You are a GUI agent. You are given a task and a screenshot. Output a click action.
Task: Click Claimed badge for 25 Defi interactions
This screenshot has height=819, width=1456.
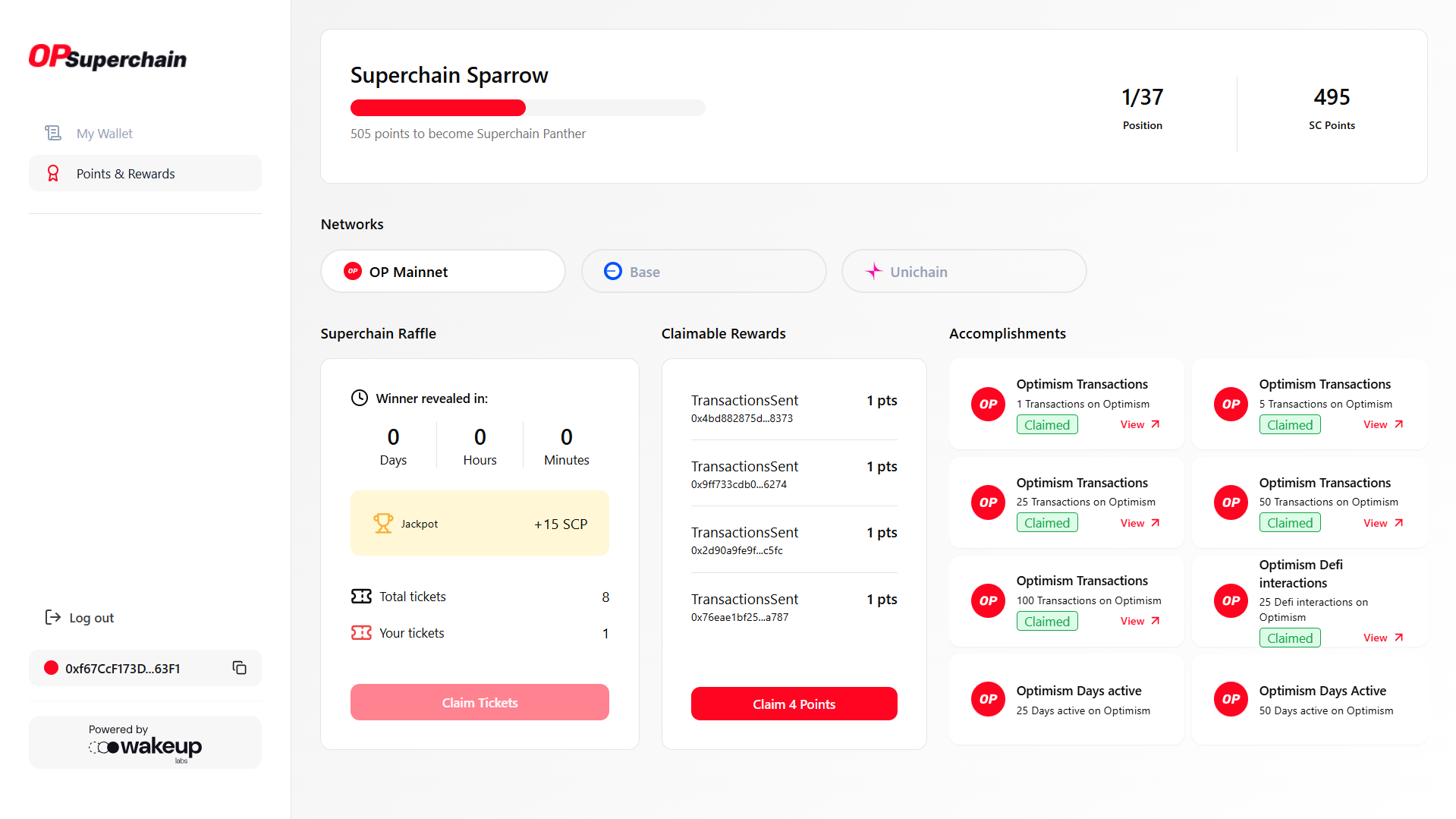pyautogui.click(x=1290, y=638)
